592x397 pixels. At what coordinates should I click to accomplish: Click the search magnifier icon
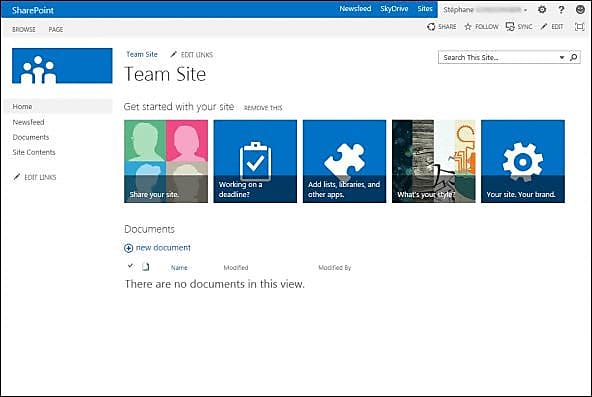pyautogui.click(x=574, y=57)
